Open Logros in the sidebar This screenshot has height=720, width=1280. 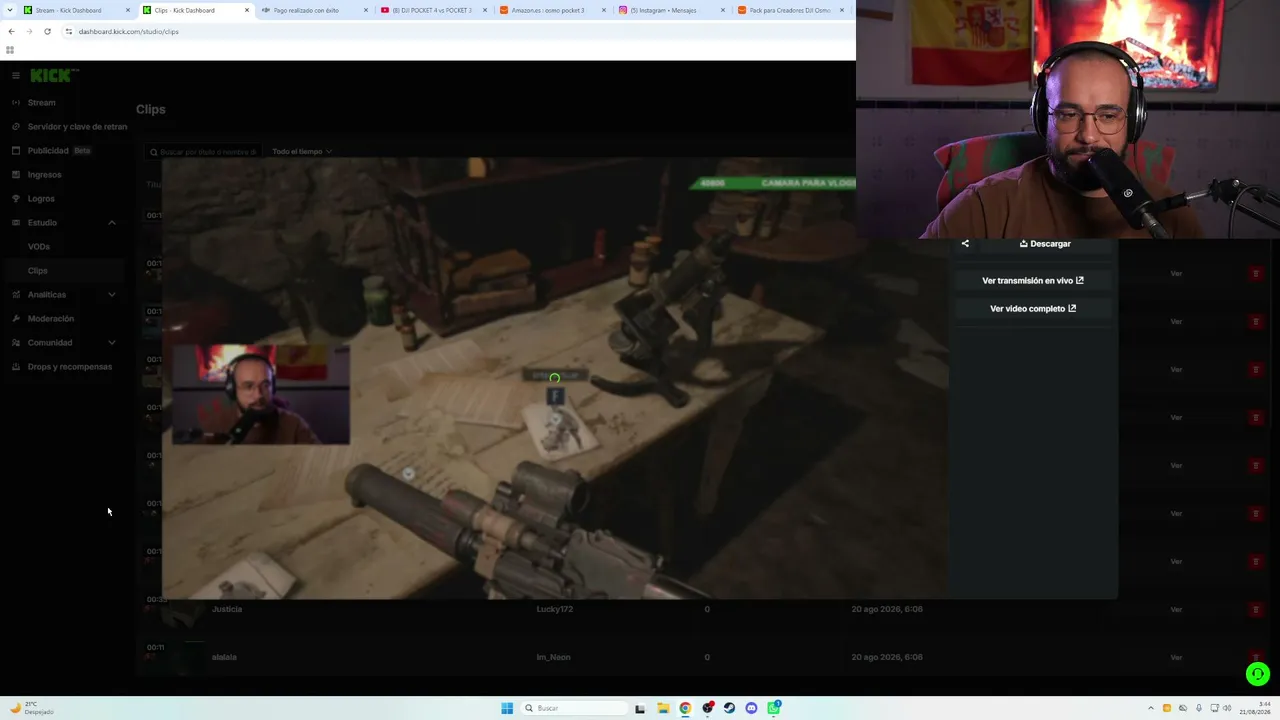pos(41,199)
